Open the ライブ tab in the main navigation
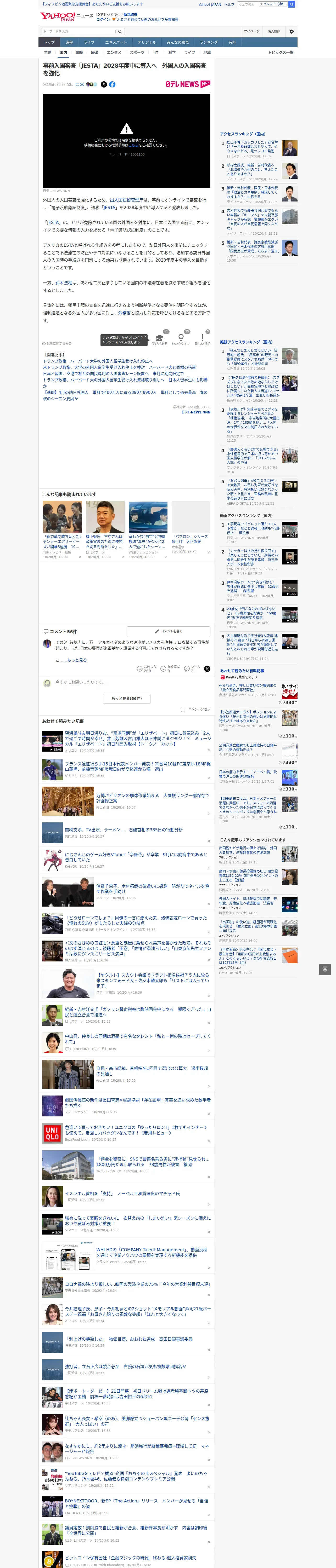 89,43
